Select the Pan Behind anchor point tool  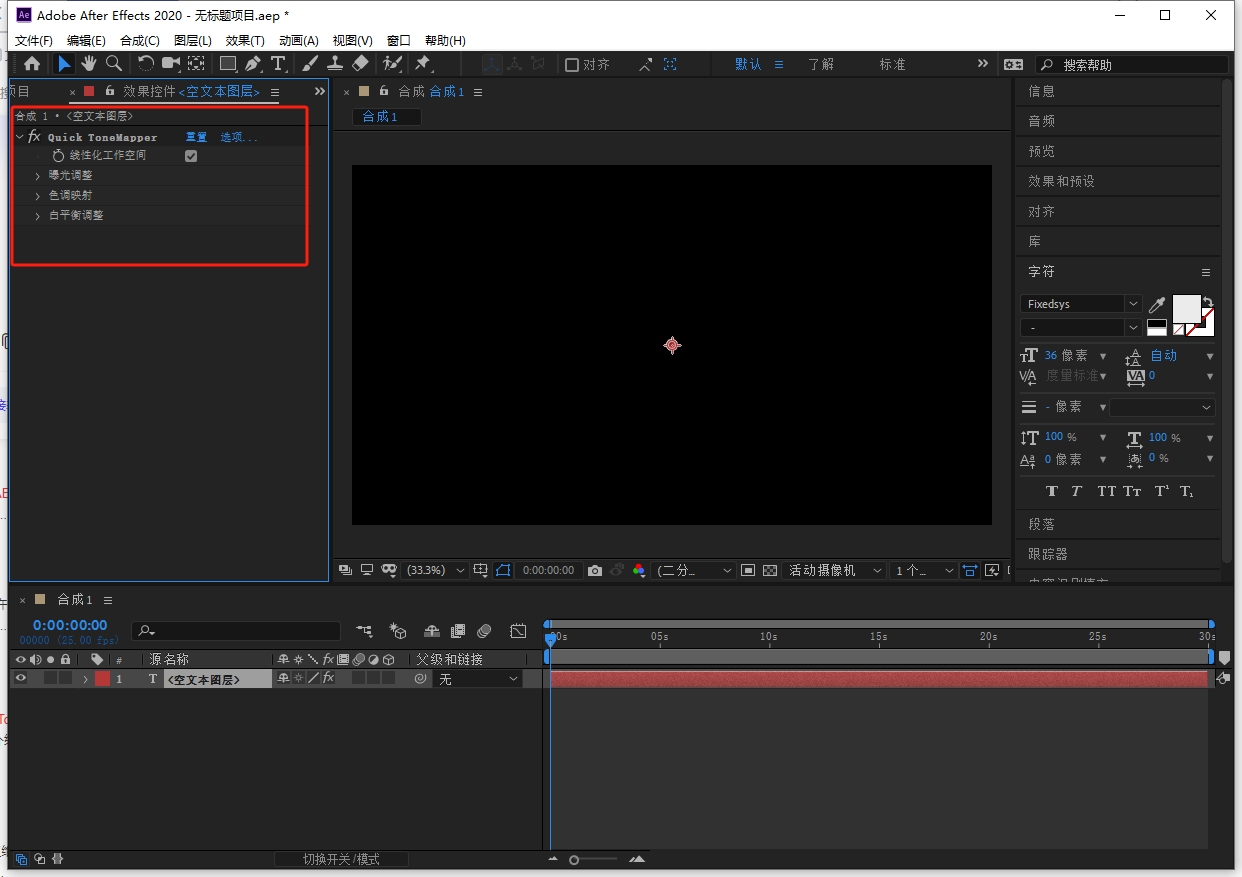(x=196, y=64)
